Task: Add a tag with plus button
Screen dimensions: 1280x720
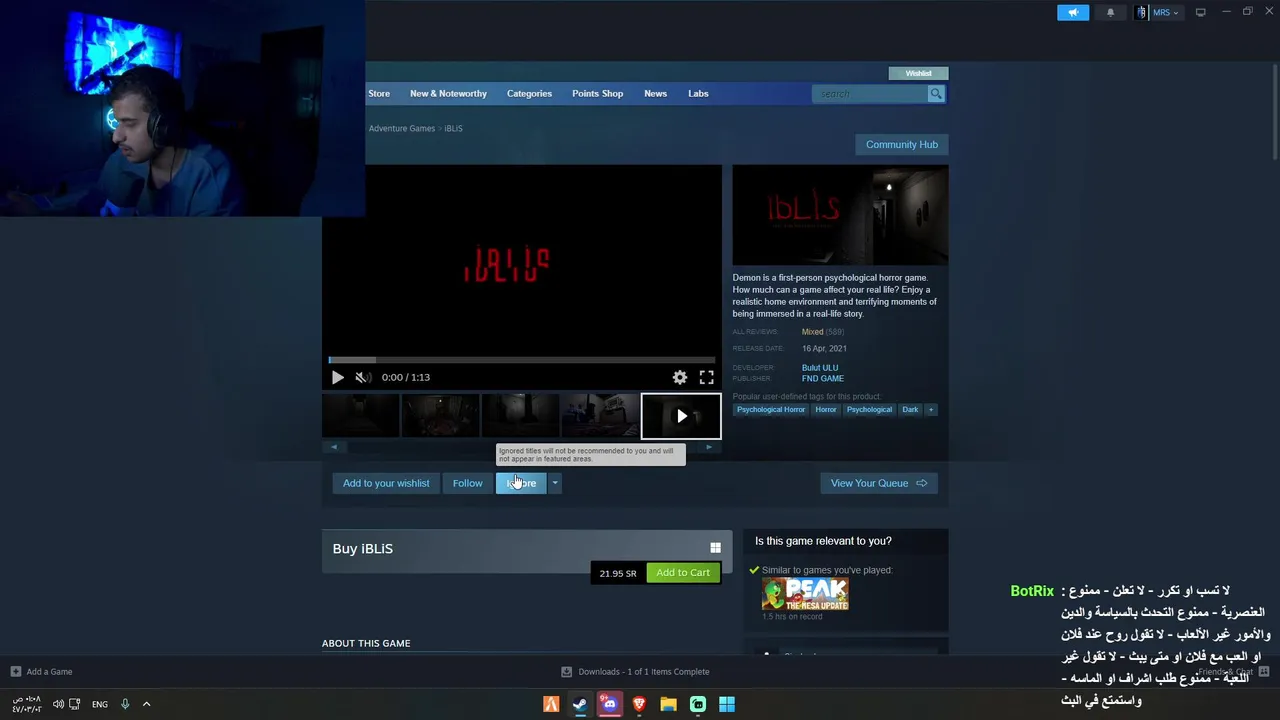Action: tap(931, 409)
